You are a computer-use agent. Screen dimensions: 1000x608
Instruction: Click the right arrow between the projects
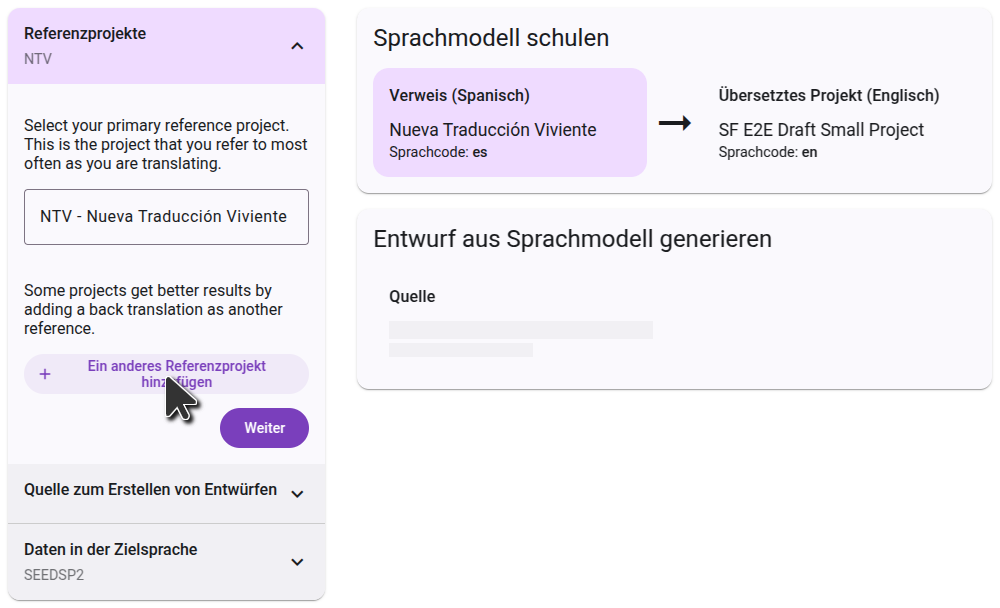[x=675, y=123]
